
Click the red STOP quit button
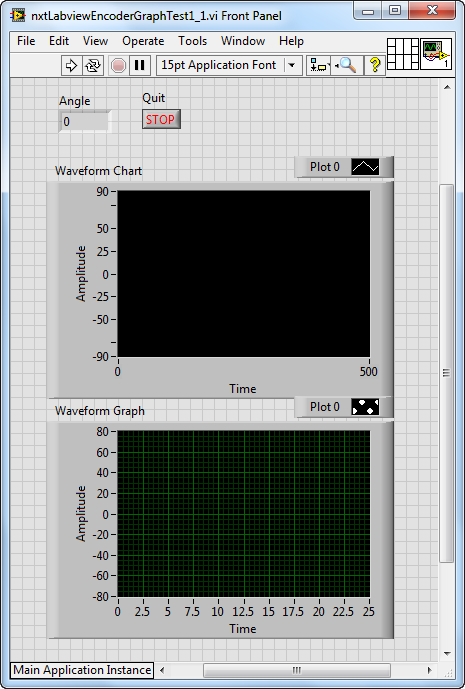click(161, 119)
